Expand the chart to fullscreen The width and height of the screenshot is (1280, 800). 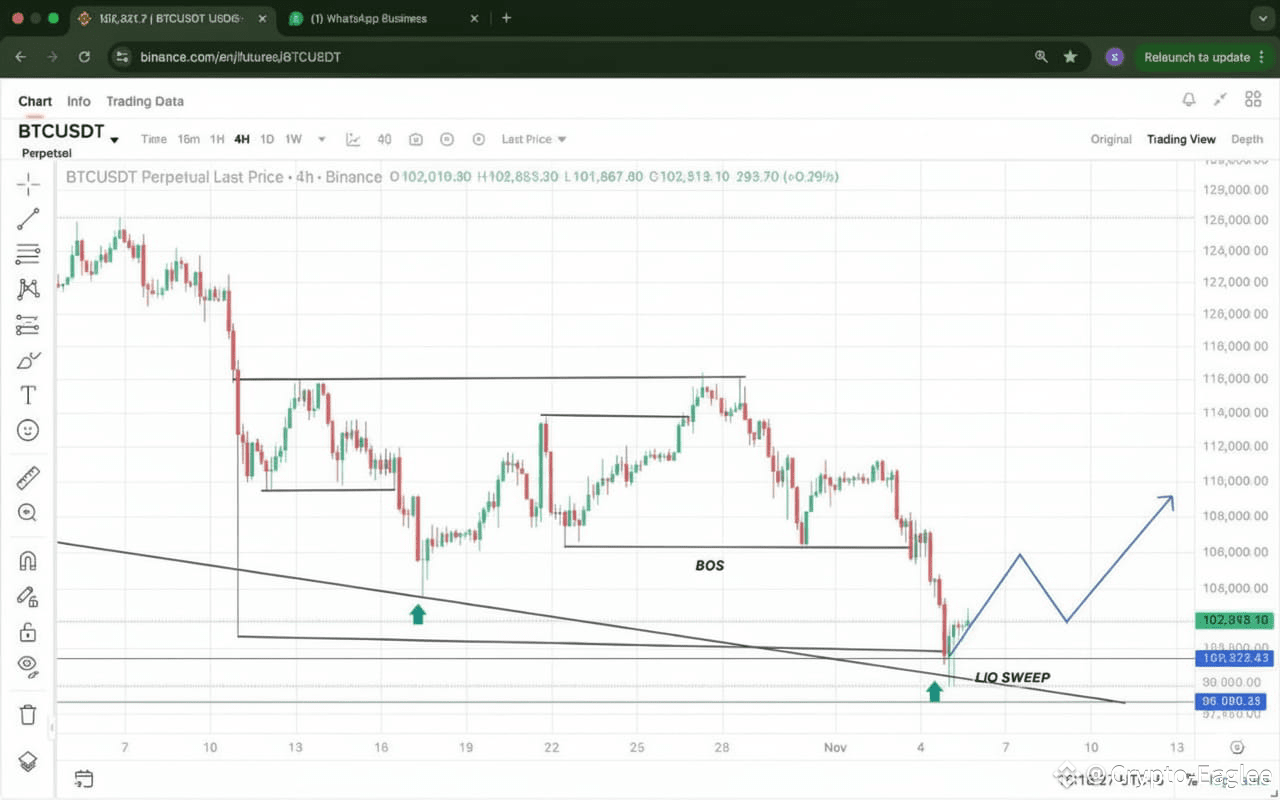(1220, 99)
